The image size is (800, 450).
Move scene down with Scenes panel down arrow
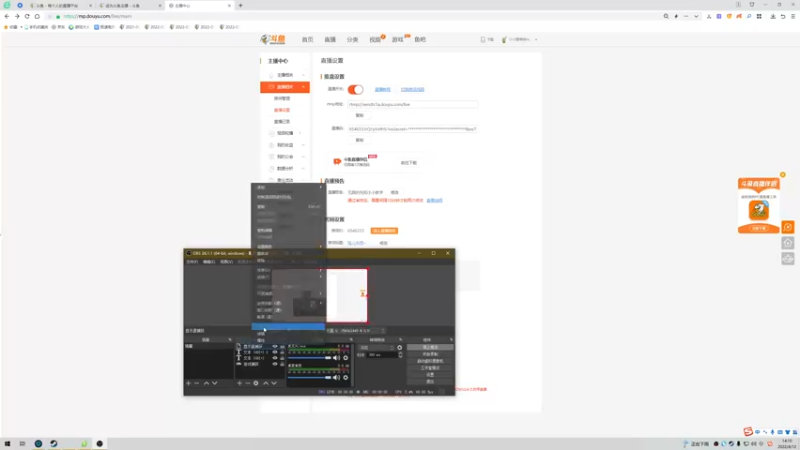[215, 383]
